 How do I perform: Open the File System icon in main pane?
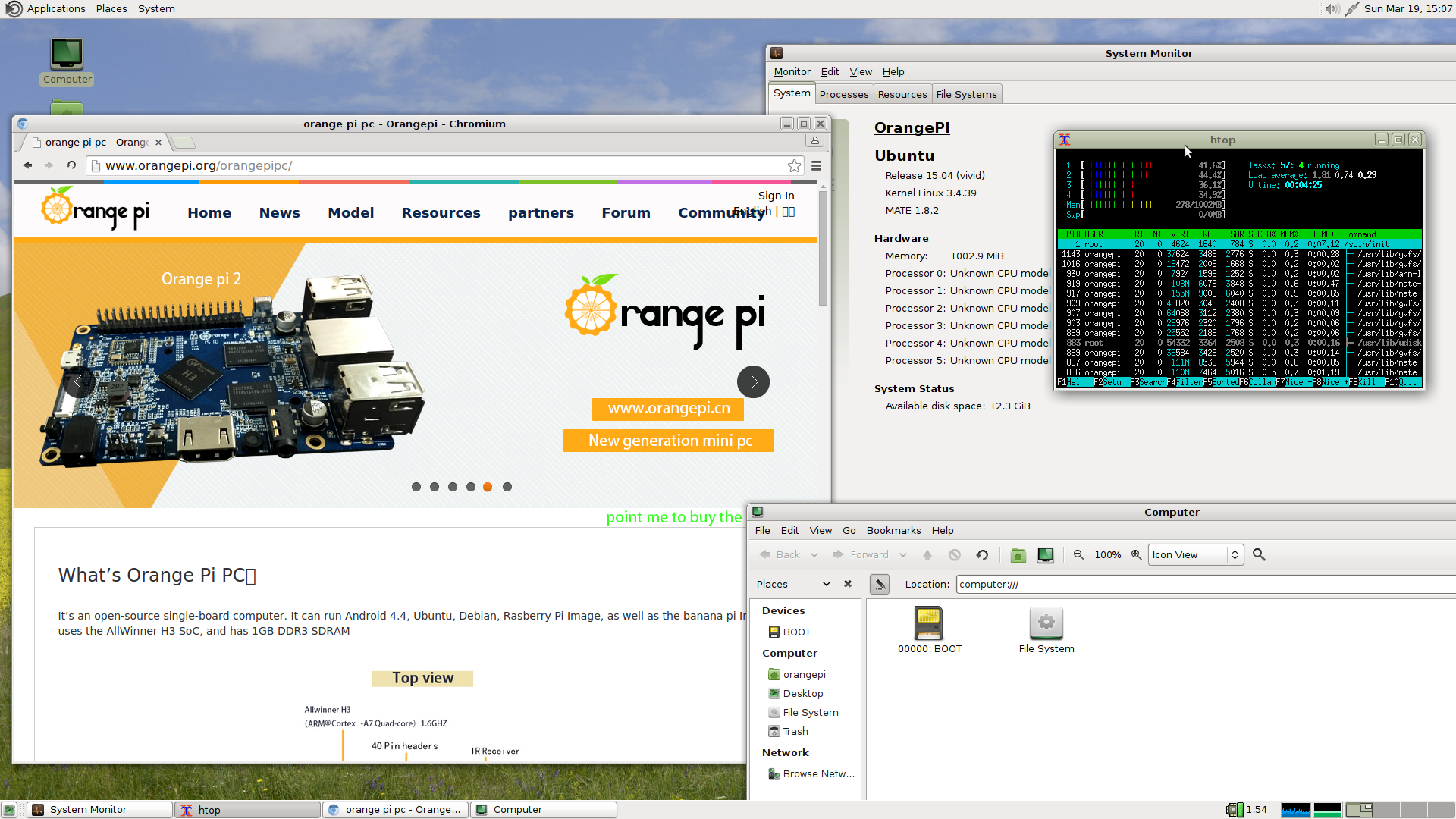[1046, 629]
